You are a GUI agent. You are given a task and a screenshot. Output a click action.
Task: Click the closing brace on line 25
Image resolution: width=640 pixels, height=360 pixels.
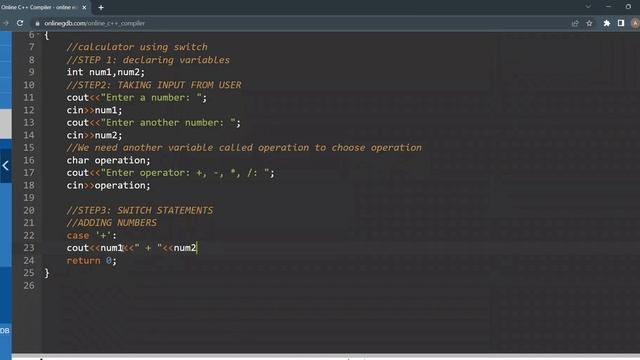click(47, 273)
